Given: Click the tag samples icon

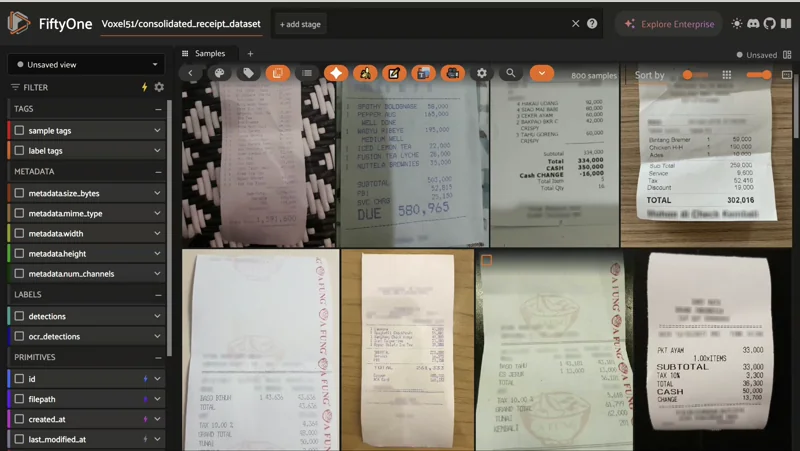Looking at the screenshot, I should coord(249,73).
